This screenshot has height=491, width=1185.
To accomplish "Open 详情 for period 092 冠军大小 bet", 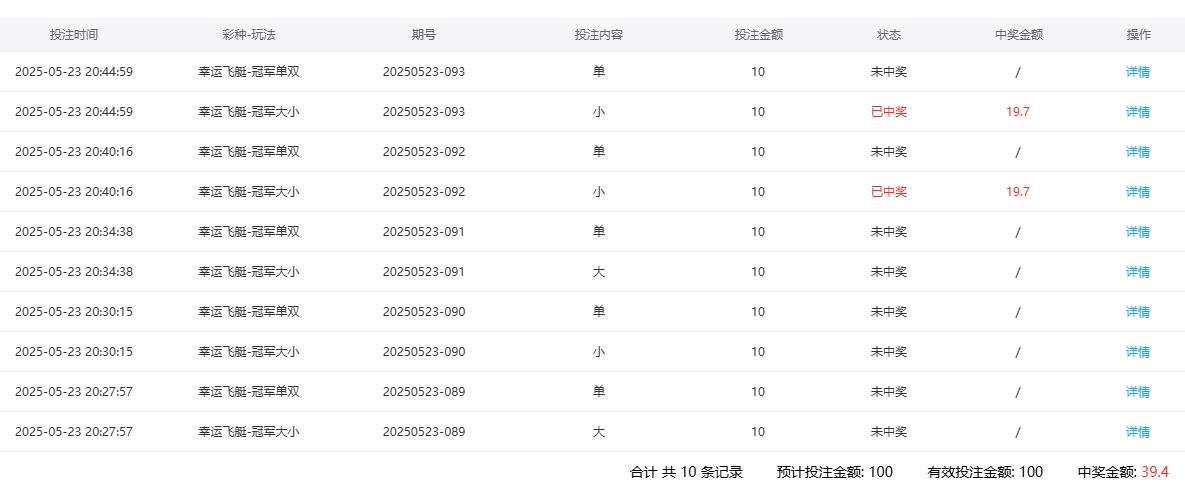I will [1137, 192].
